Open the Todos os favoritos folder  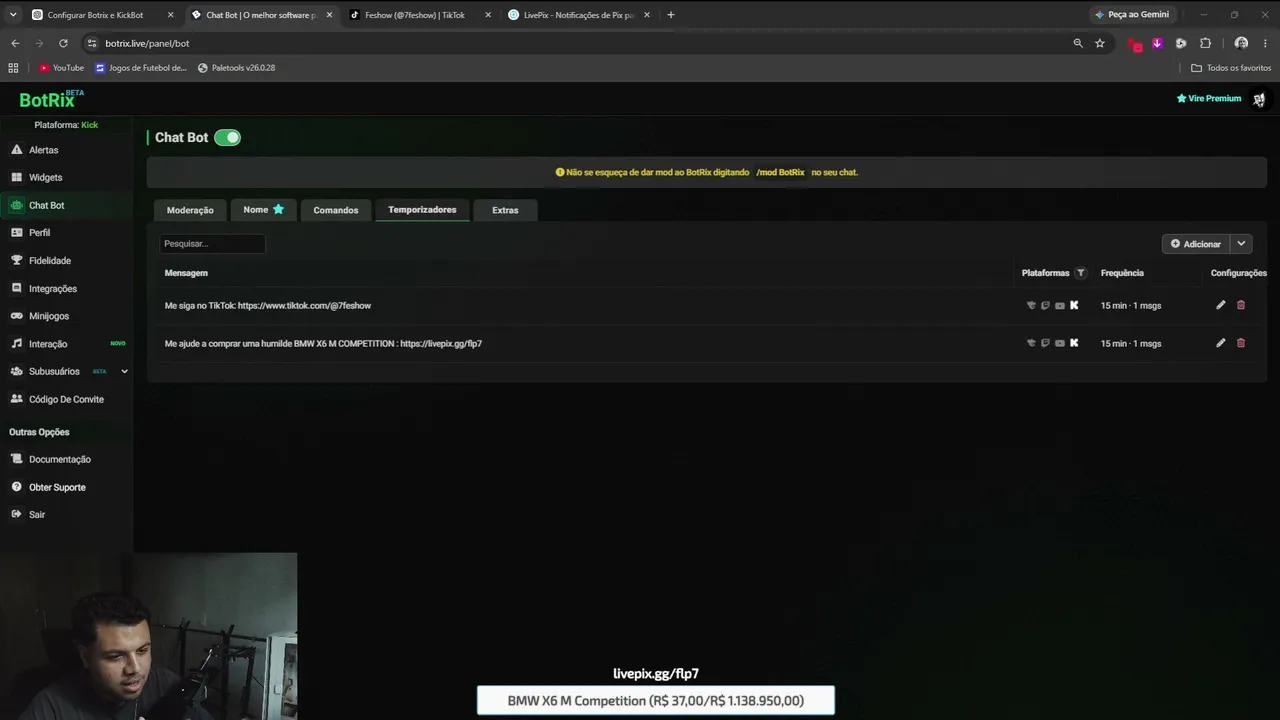point(1231,68)
